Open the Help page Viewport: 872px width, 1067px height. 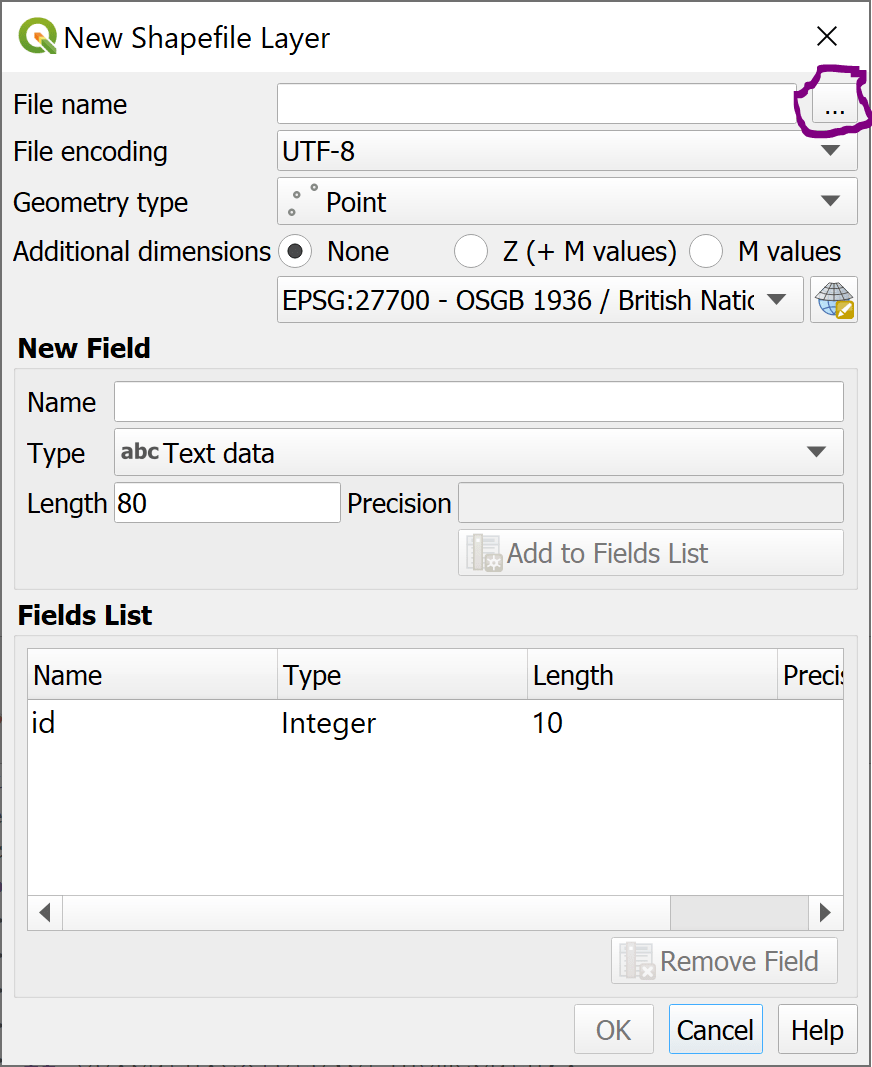point(817,1028)
